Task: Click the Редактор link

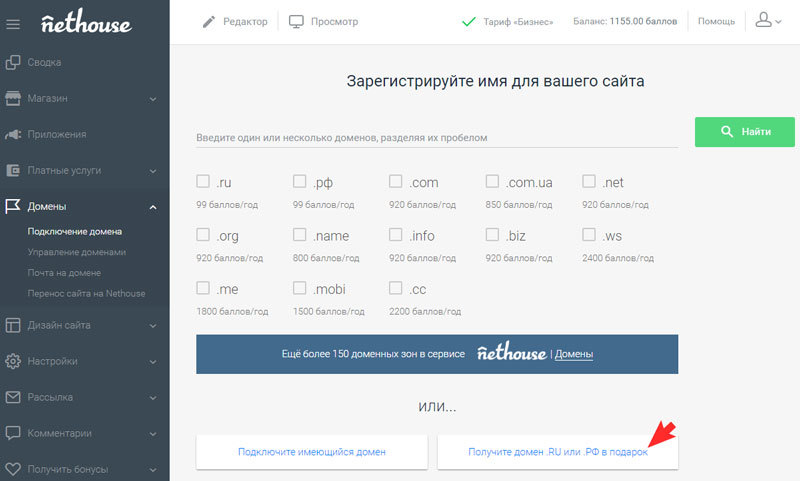Action: pyautogui.click(x=245, y=21)
